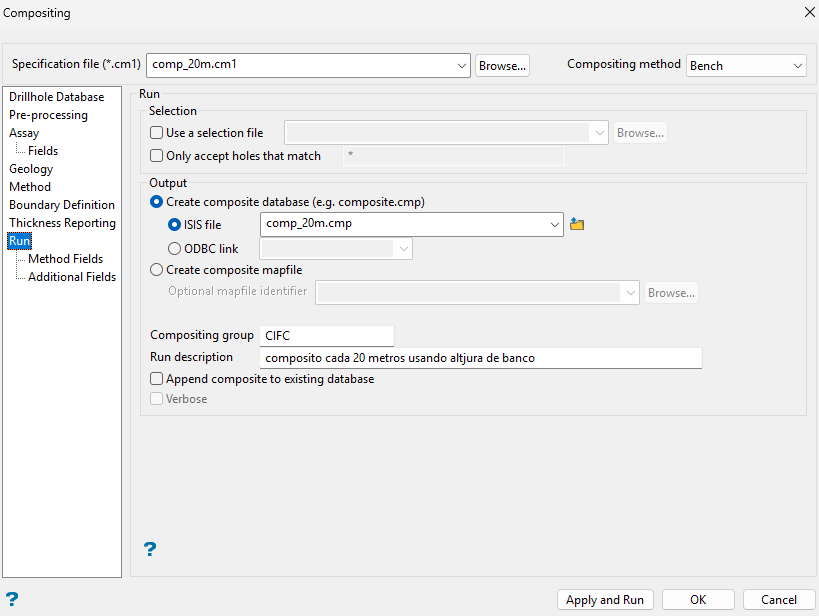Open Fields under Assay
The width and height of the screenshot is (819, 616).
(x=43, y=150)
